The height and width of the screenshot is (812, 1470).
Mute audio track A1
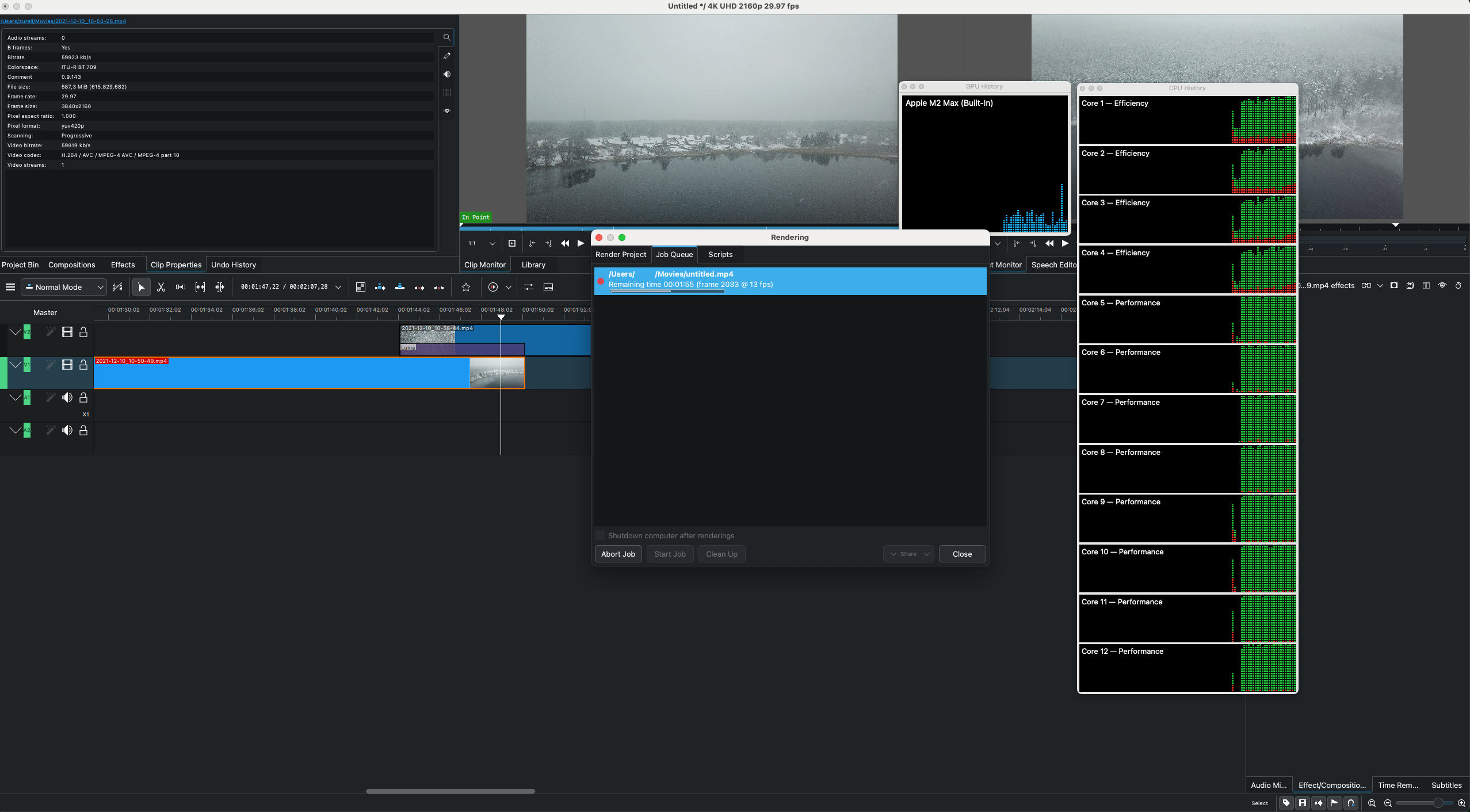(67, 397)
